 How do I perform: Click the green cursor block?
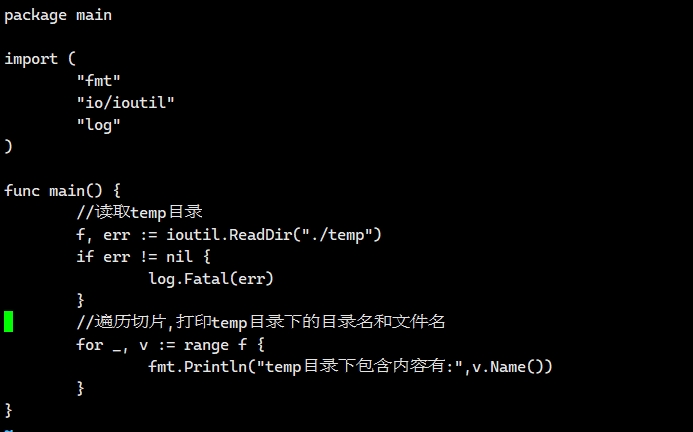[x=9, y=321]
